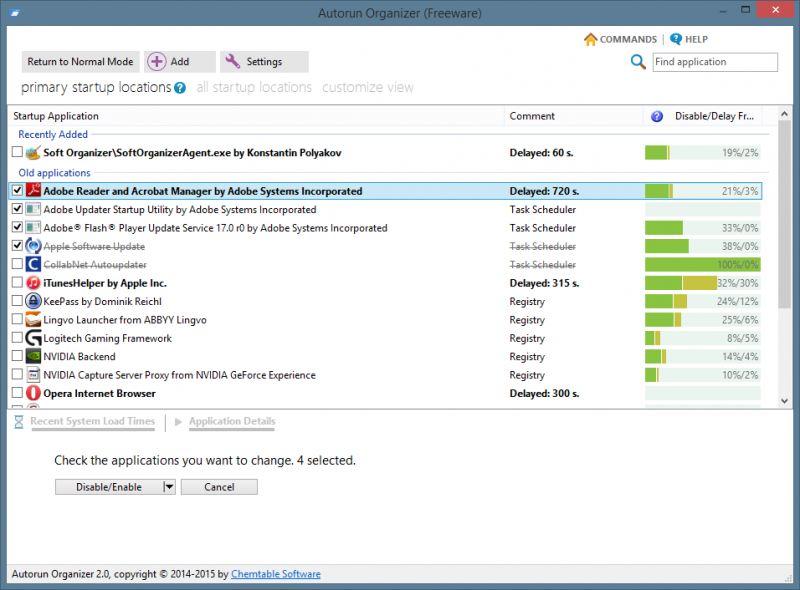This screenshot has height=590, width=800.
Task: Tick the Opera Internet Browser checkbox
Action: click(17, 392)
